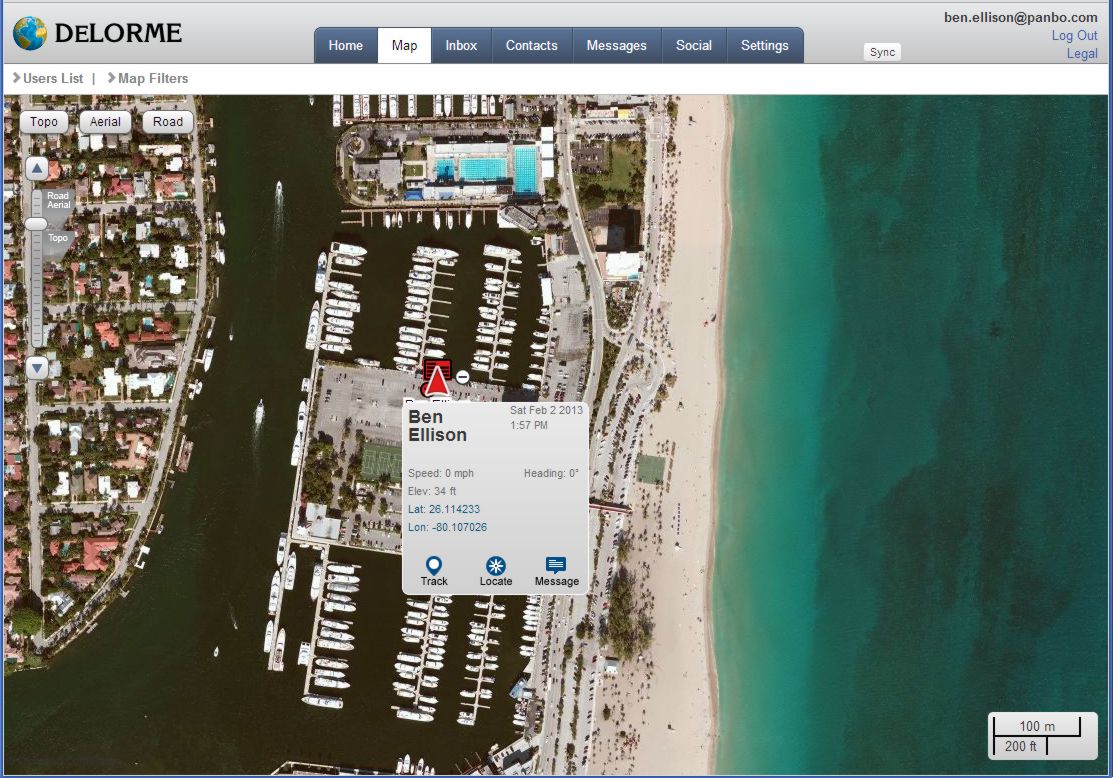
Task: Open the Inbox tab
Action: 461,45
